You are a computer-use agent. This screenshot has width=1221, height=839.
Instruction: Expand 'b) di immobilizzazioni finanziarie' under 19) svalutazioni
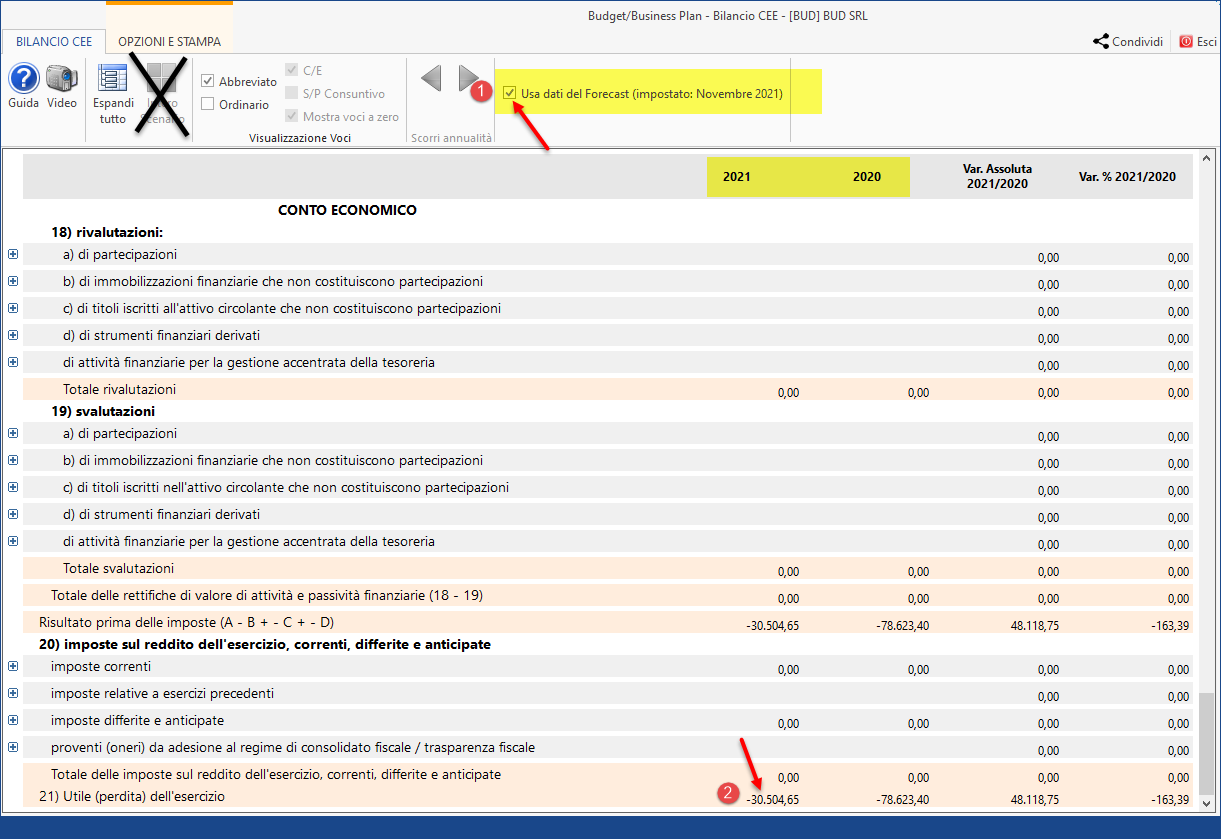tap(13, 460)
